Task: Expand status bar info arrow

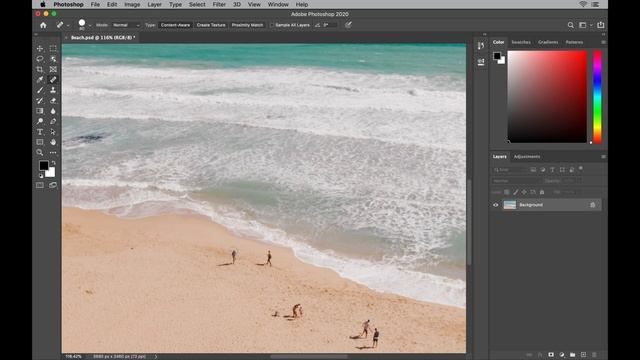Action: [x=156, y=356]
